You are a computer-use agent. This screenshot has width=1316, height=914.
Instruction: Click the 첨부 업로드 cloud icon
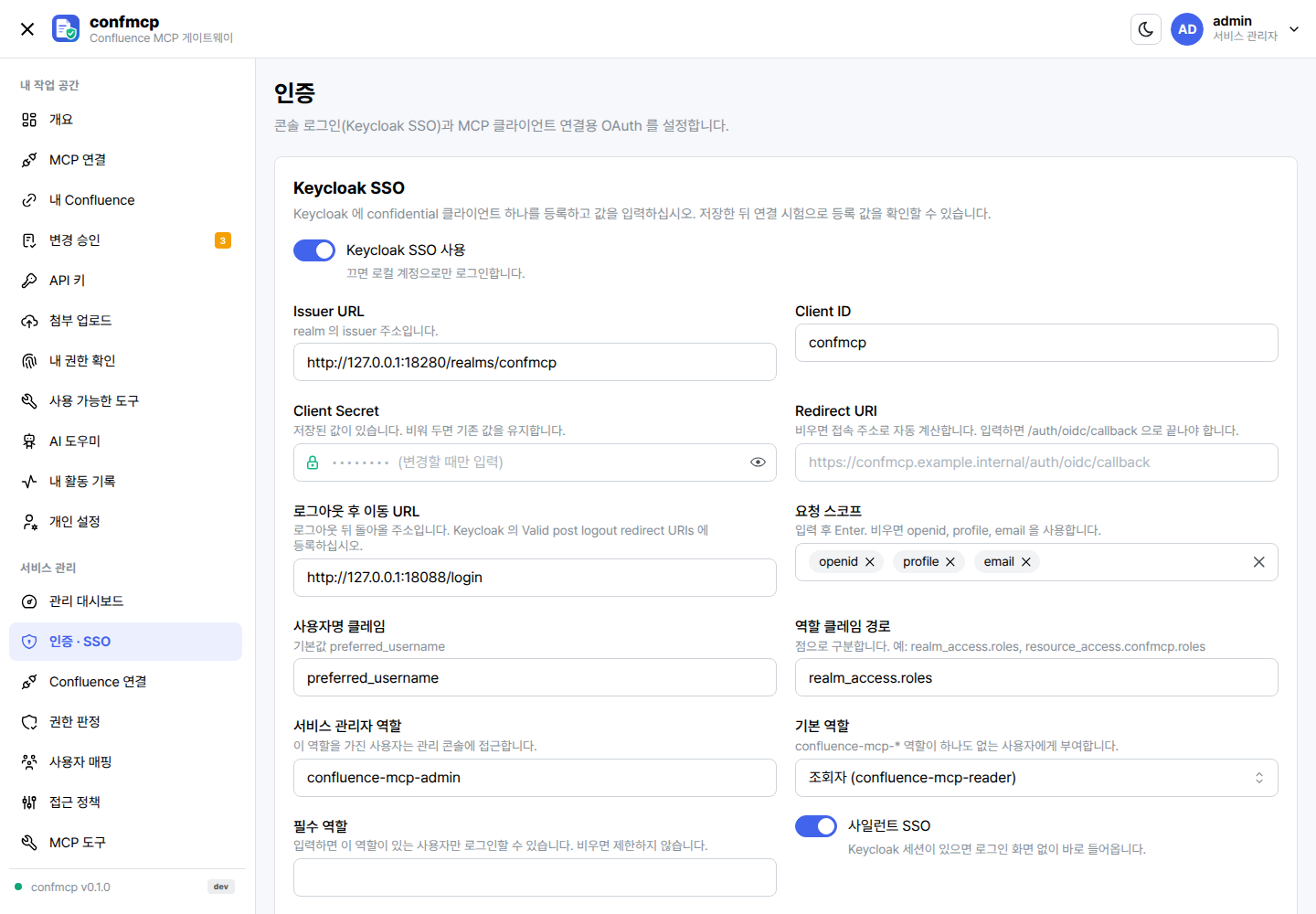point(29,321)
